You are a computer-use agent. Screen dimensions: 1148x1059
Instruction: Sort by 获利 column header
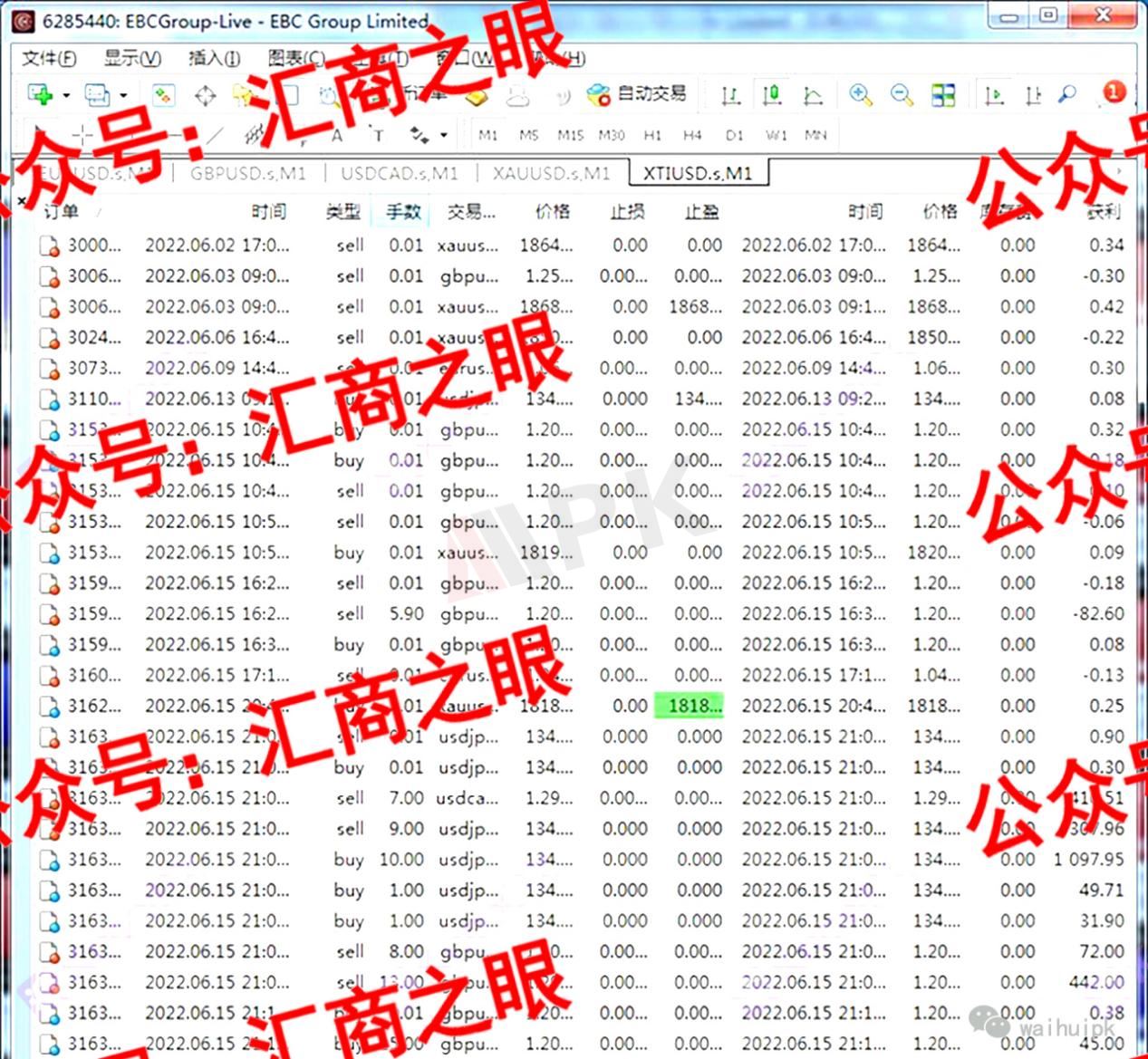(1104, 212)
